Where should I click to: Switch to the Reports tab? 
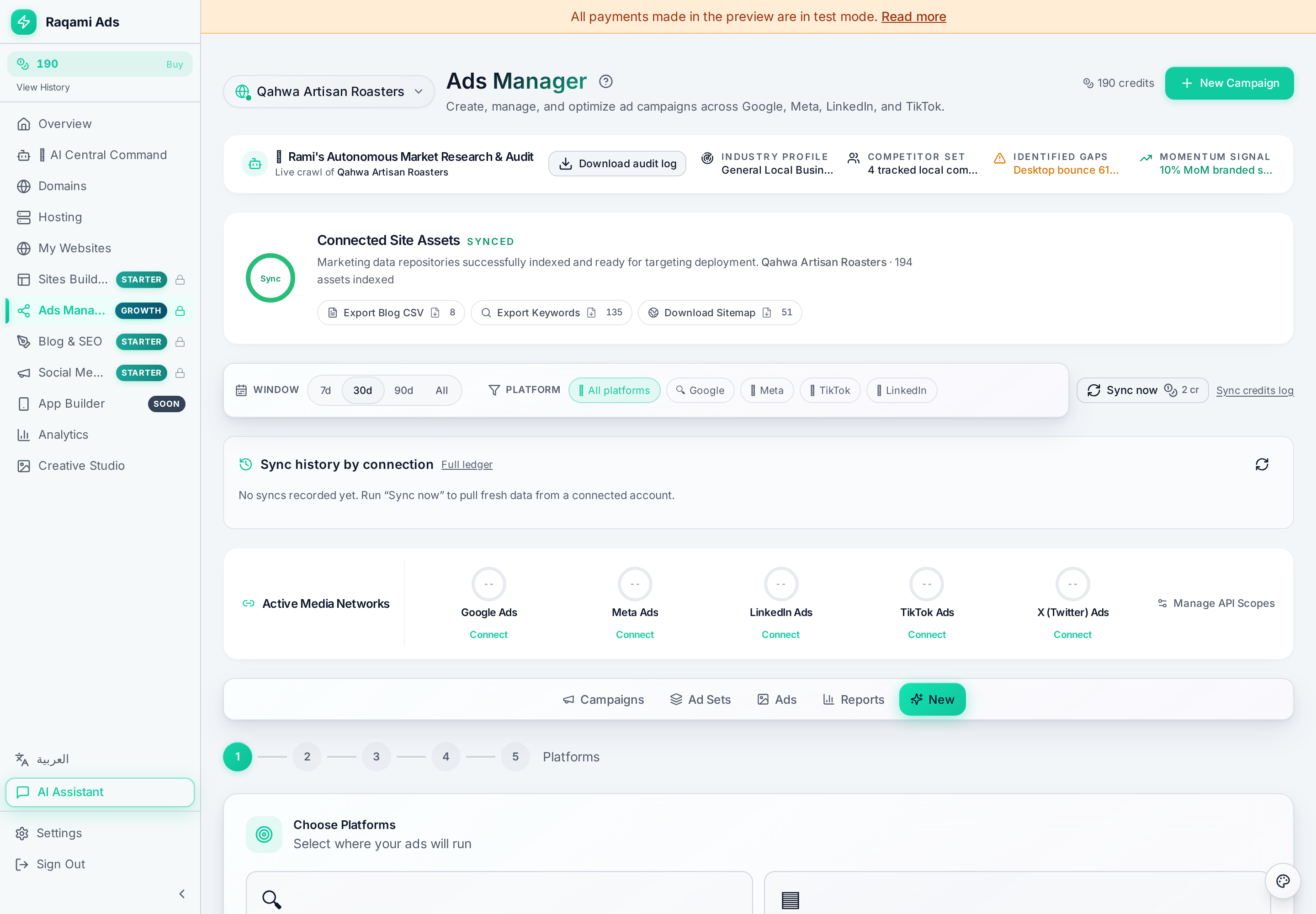point(853,700)
